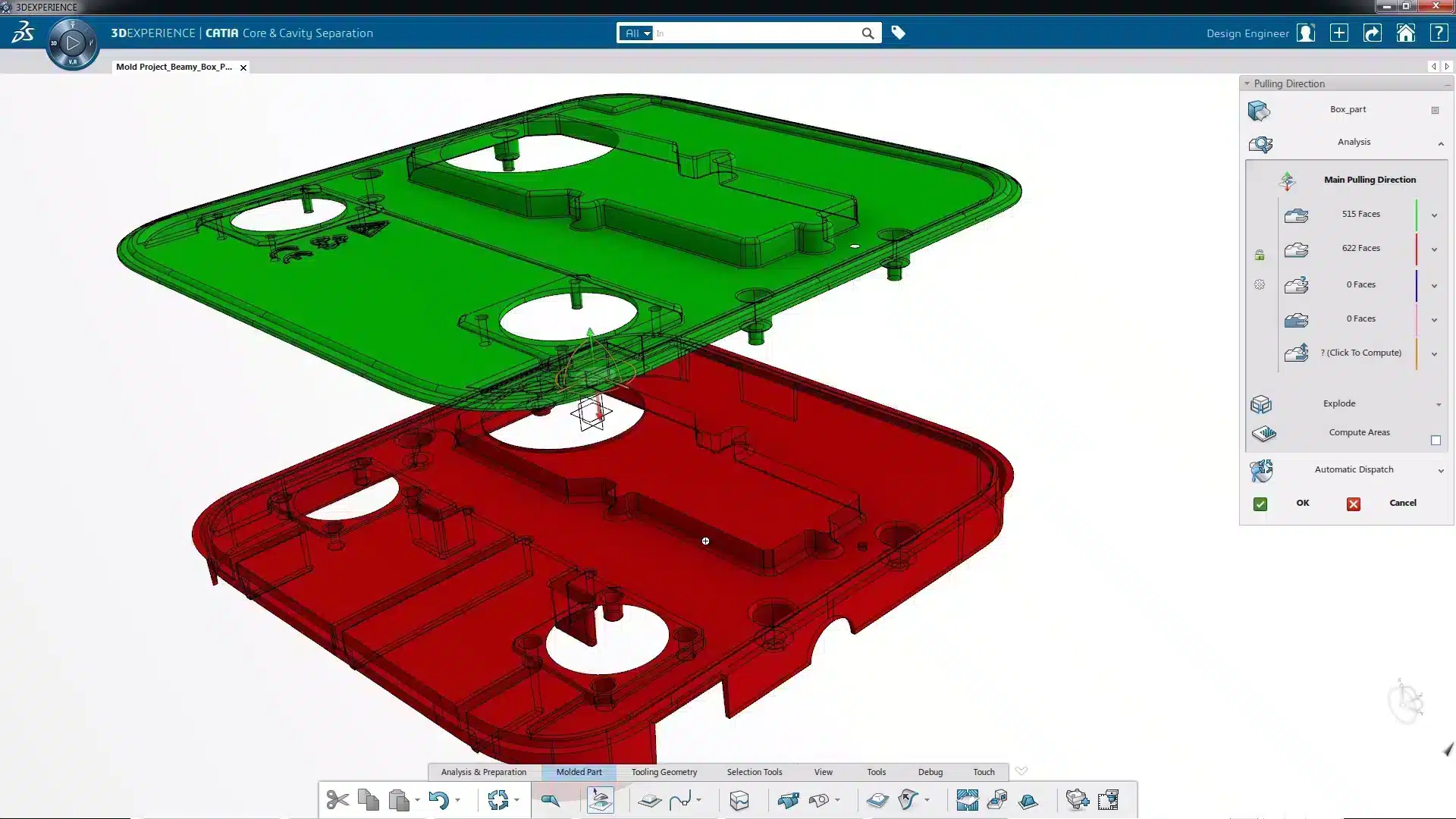Click the '? (Click To Compute)' entry
Image resolution: width=1456 pixels, height=819 pixels.
pyautogui.click(x=1360, y=353)
